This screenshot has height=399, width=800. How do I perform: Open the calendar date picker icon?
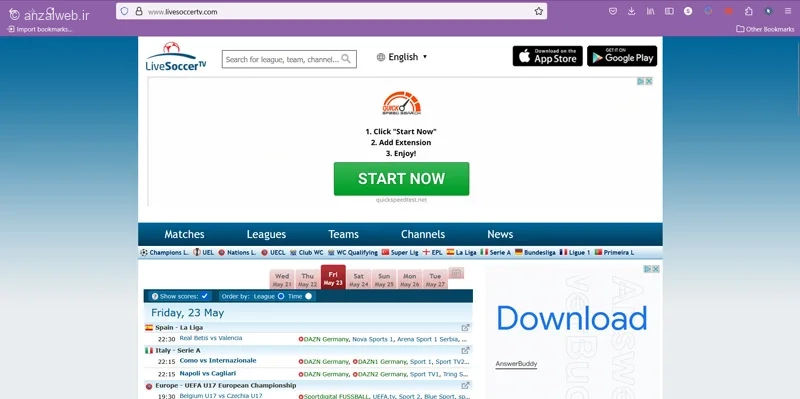pos(457,273)
